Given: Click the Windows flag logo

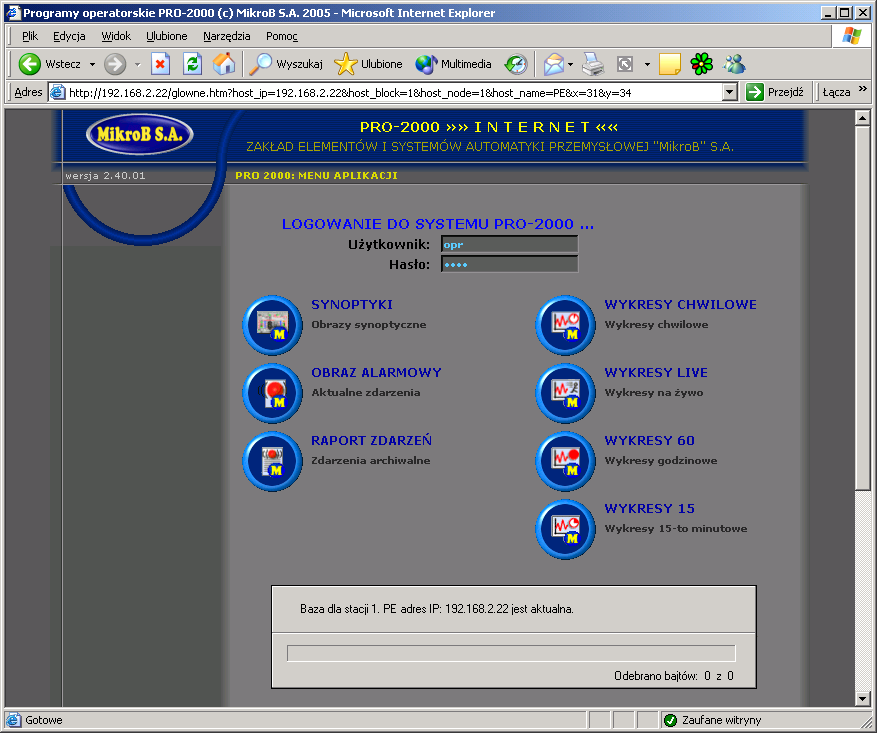Looking at the screenshot, I should (851, 36).
